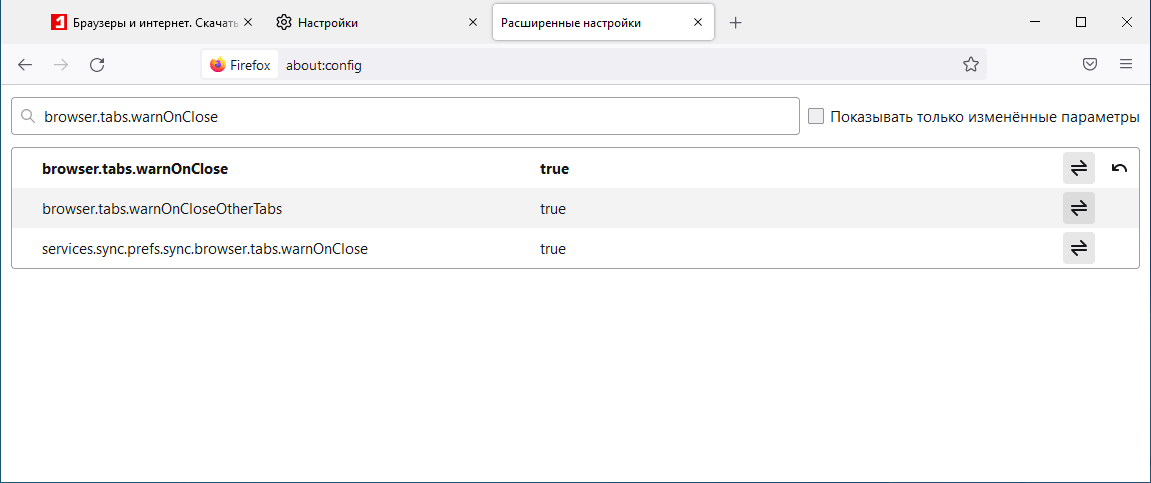Image resolution: width=1151 pixels, height=483 pixels.
Task: Bookmark this page with star icon
Action: pos(970,65)
